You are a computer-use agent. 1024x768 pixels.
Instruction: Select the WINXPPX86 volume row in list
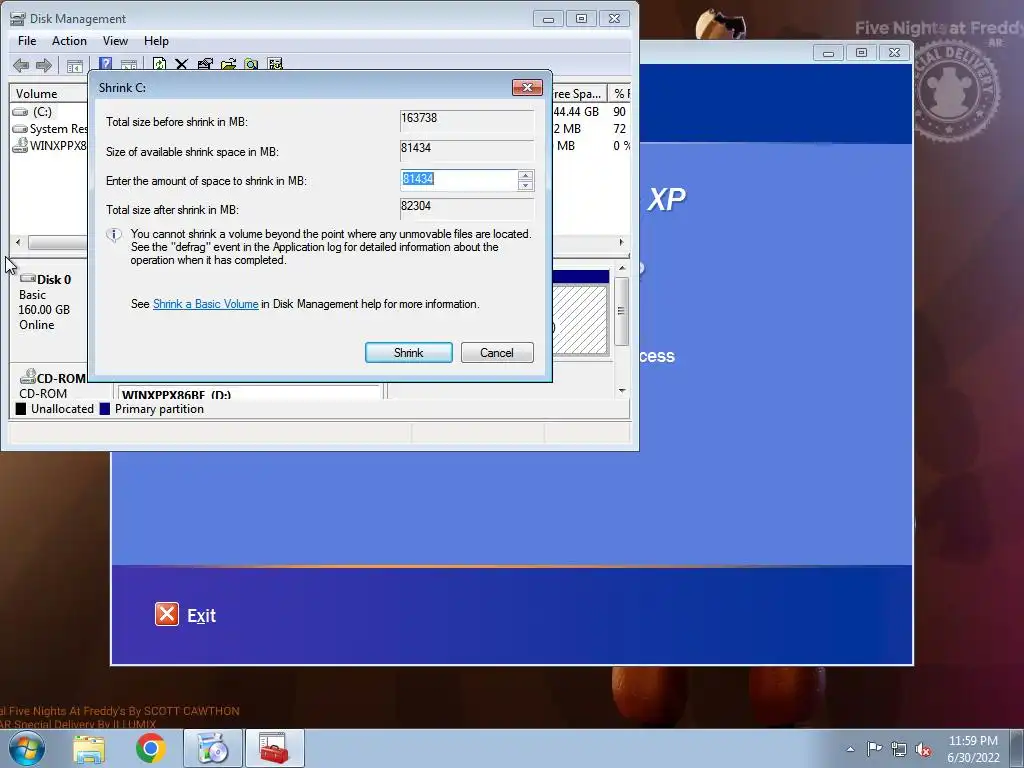(49, 146)
